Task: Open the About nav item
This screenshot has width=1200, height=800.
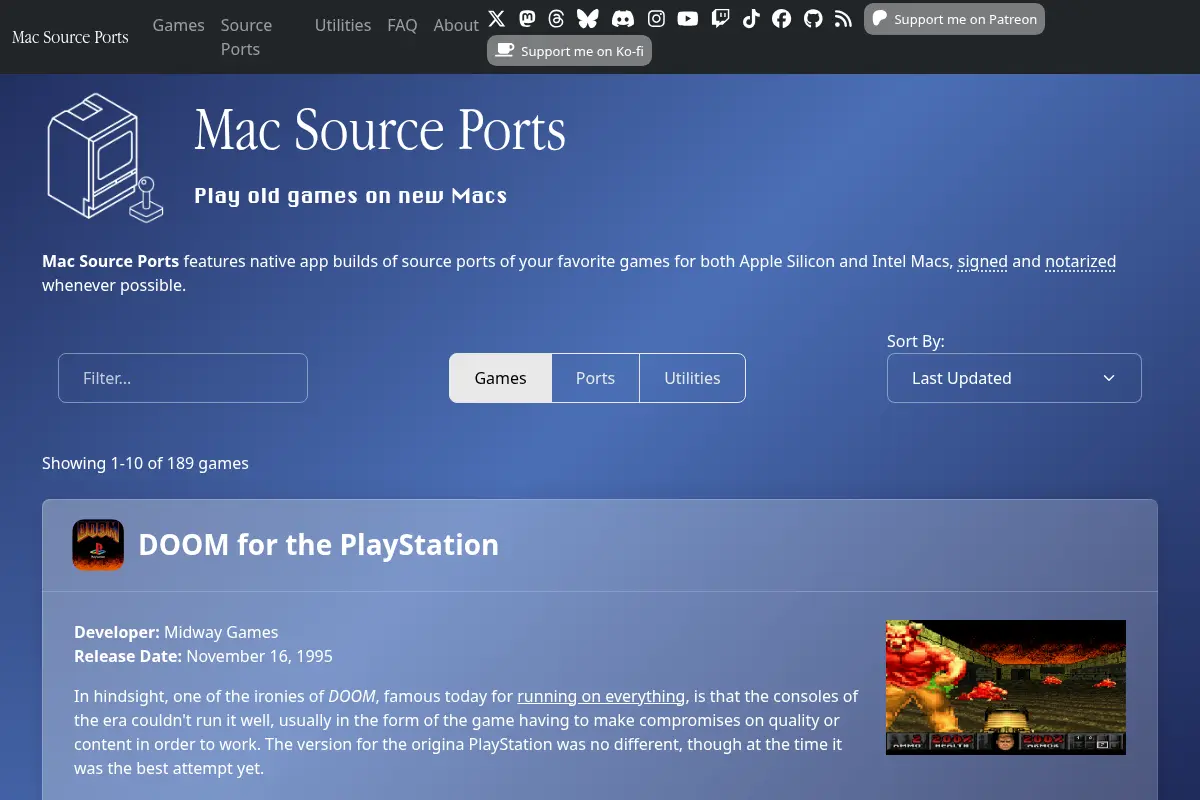Action: pyautogui.click(x=456, y=25)
